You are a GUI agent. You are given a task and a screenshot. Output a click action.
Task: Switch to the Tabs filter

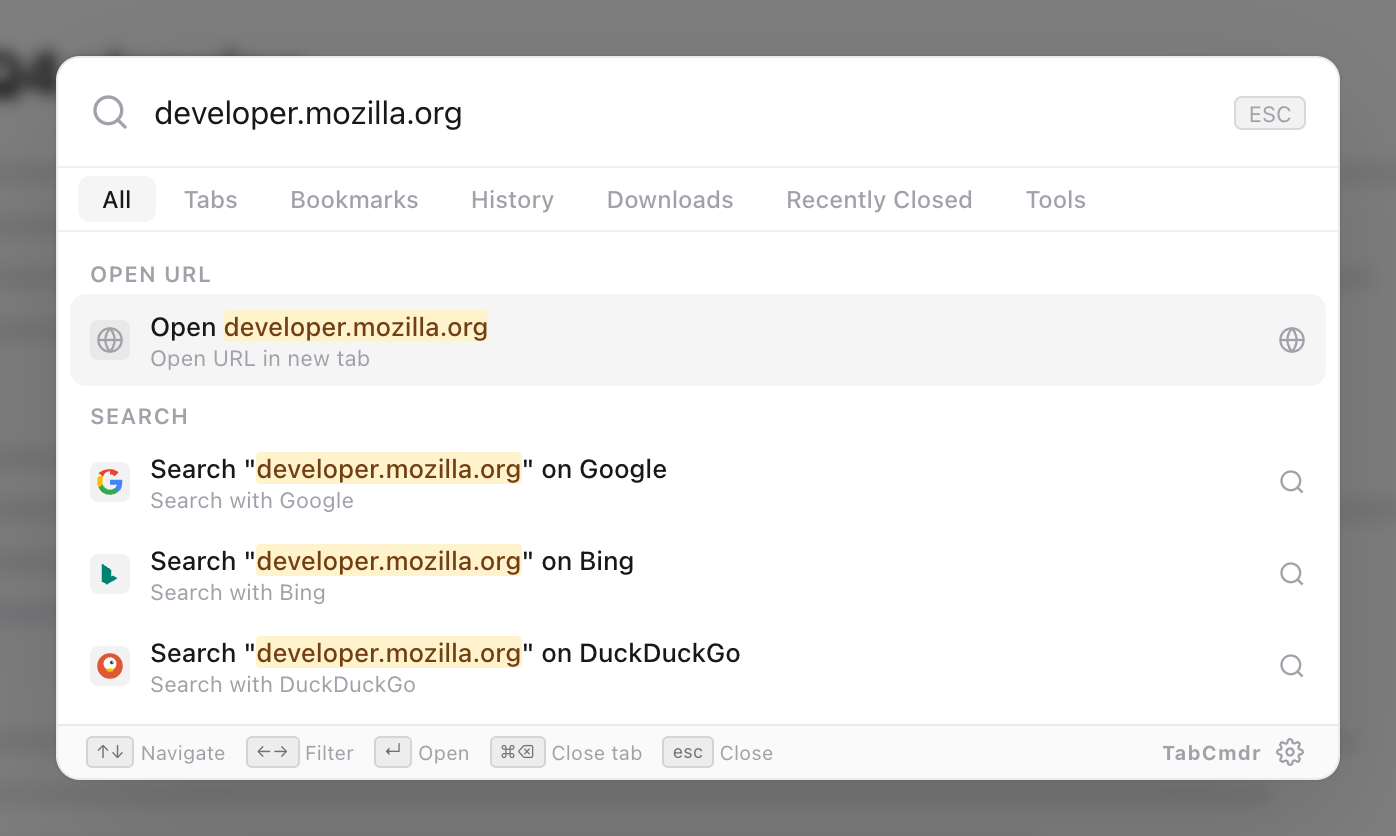click(211, 199)
